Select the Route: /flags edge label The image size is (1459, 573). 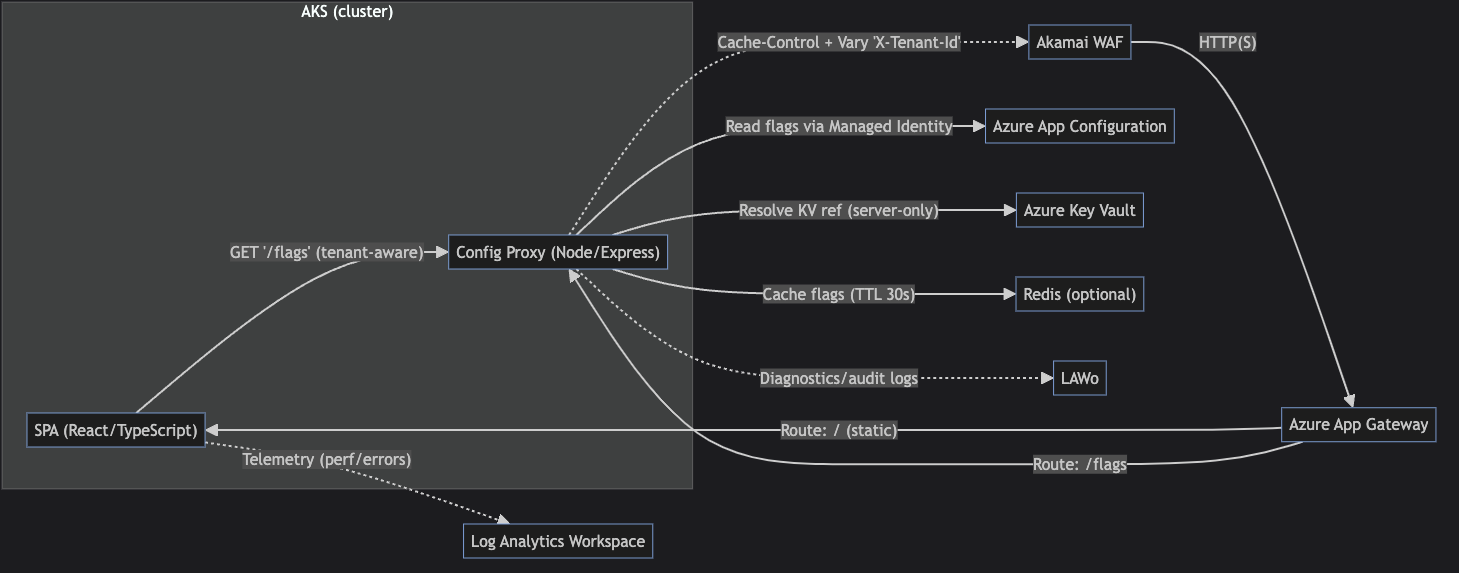point(1080,465)
